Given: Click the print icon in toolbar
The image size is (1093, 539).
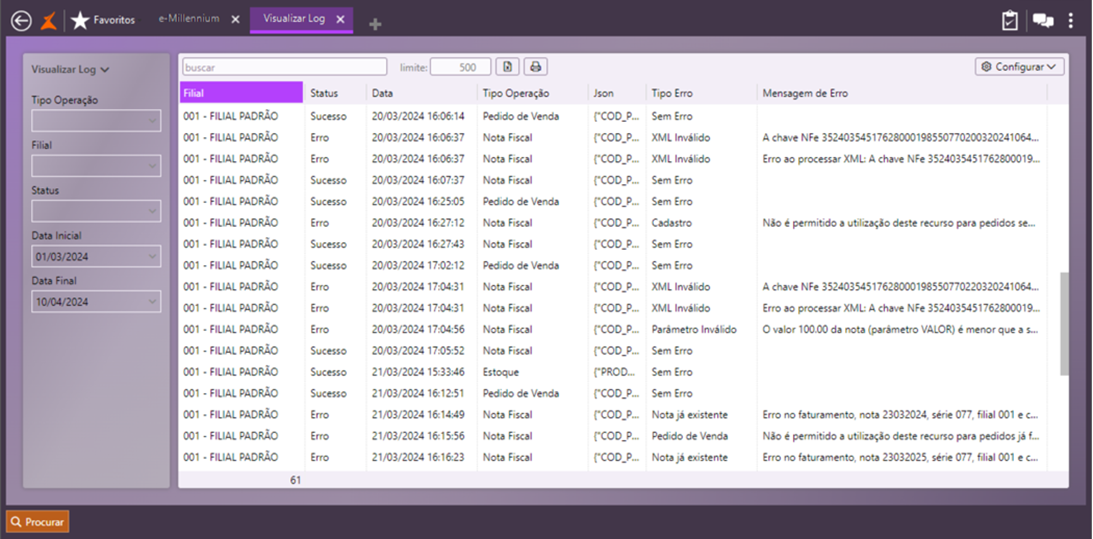Looking at the screenshot, I should (536, 67).
